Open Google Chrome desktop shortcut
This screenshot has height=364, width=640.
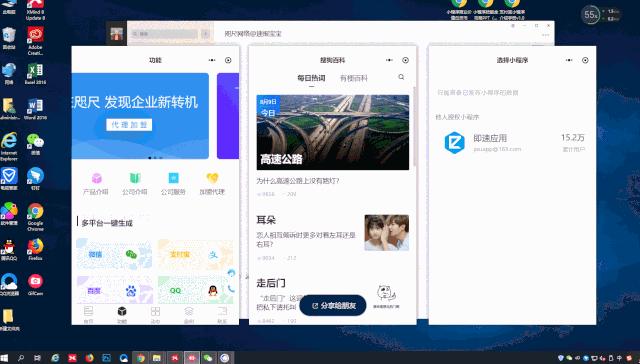35,217
